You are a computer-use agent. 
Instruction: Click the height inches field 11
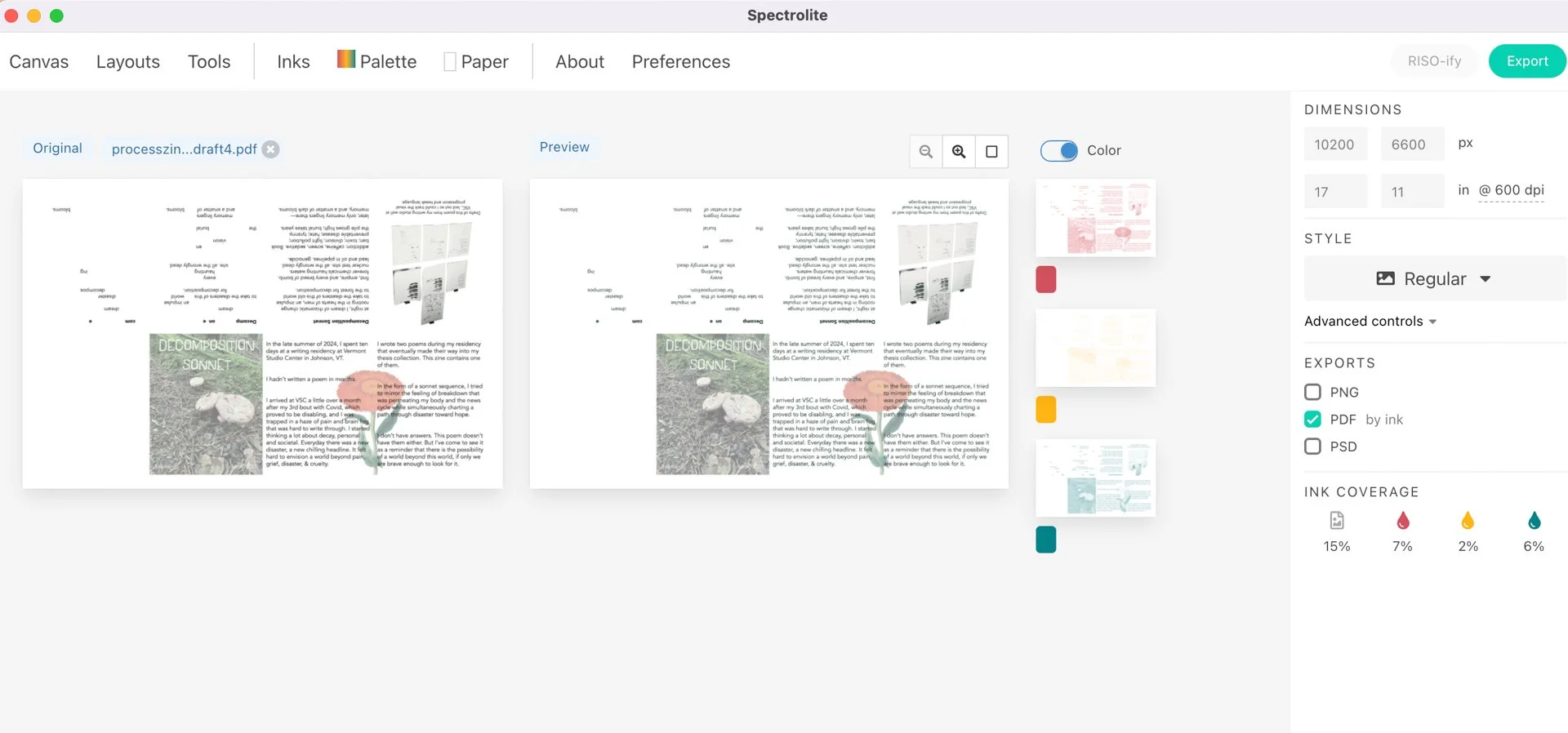(x=1412, y=192)
